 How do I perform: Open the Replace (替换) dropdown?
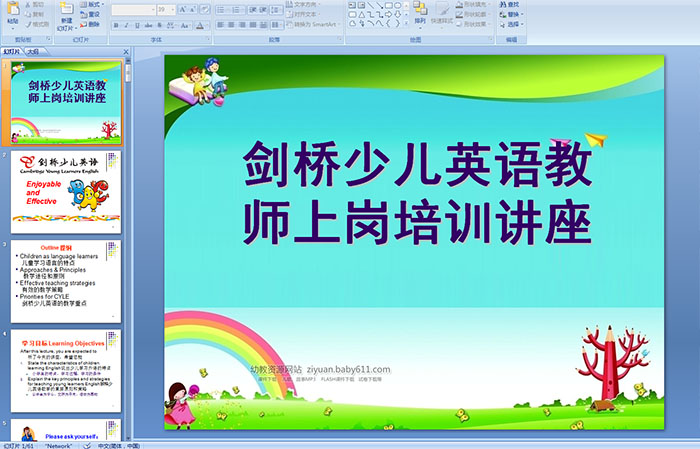click(x=511, y=14)
